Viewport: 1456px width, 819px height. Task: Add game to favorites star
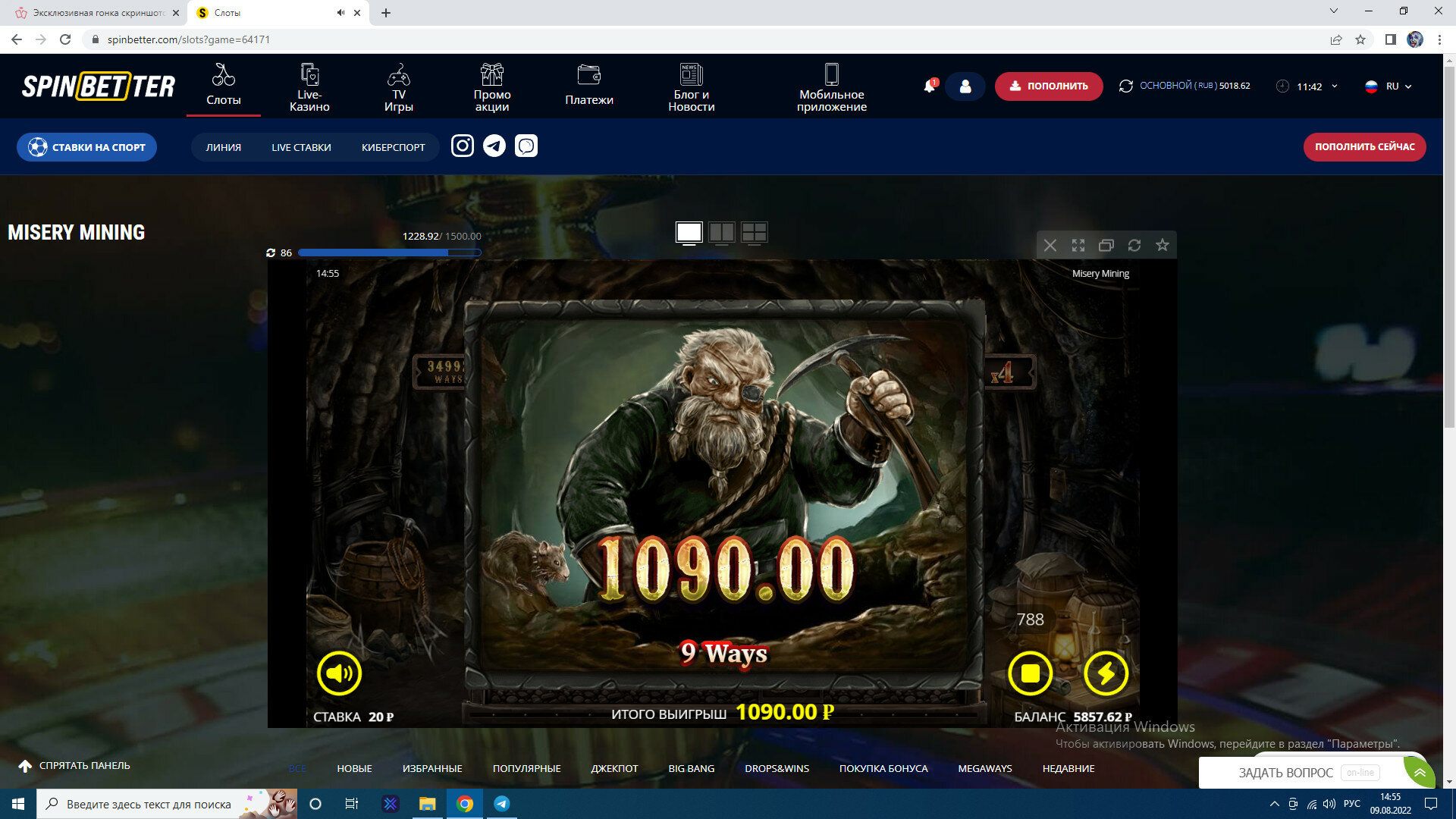click(x=1162, y=245)
